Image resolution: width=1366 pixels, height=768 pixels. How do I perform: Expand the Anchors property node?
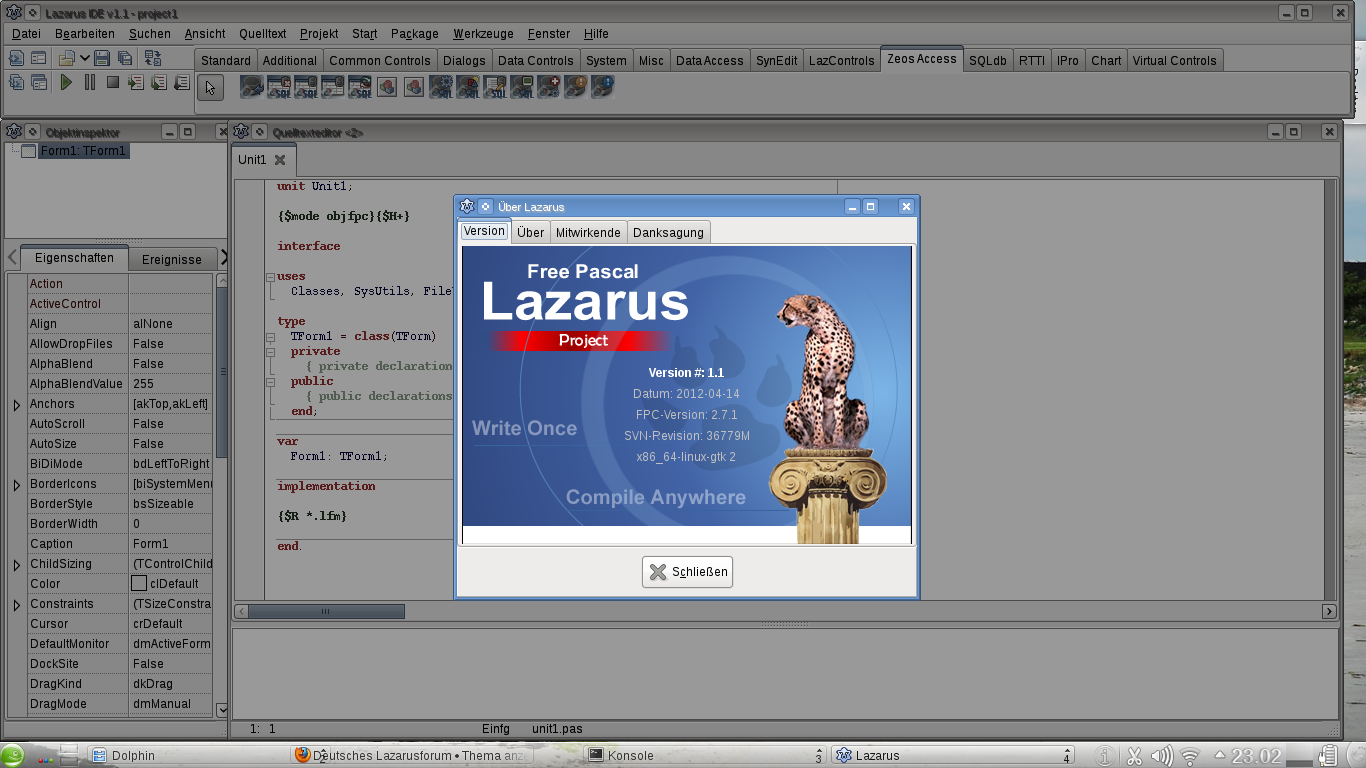click(16, 405)
